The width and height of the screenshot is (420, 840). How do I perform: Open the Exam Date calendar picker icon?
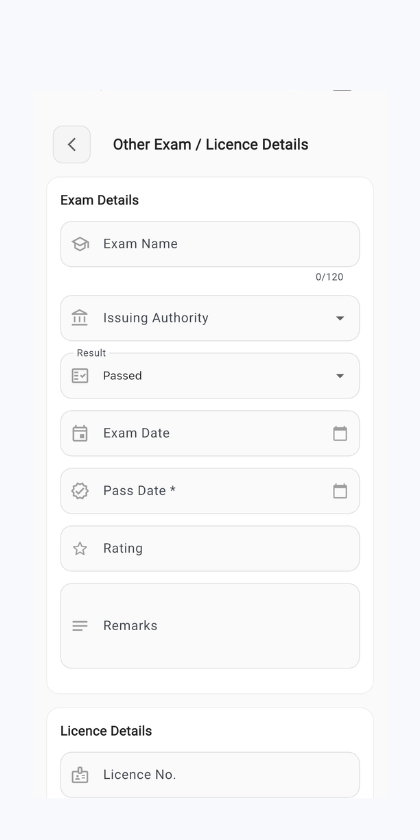(x=340, y=433)
